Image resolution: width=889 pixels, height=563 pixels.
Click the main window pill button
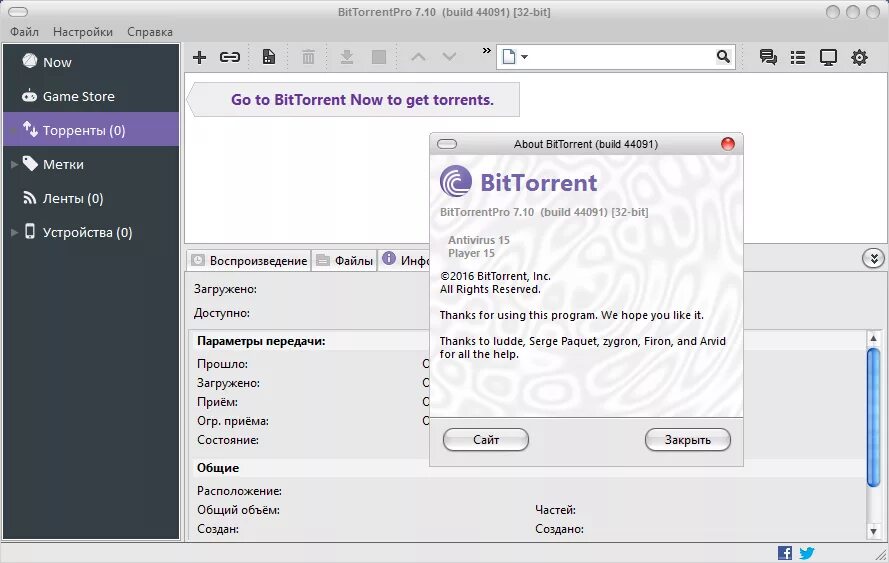19,12
